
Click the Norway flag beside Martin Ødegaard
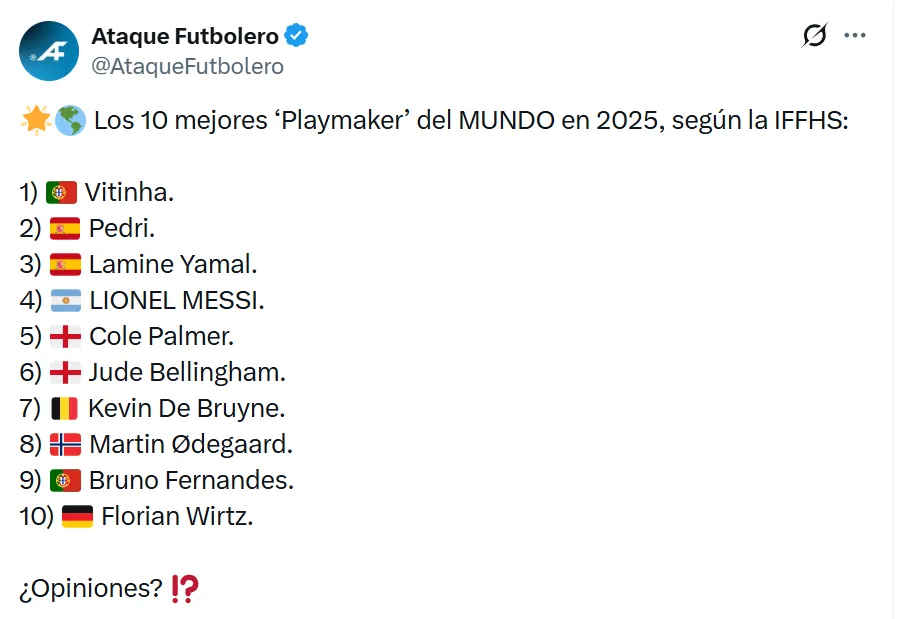click(x=65, y=444)
